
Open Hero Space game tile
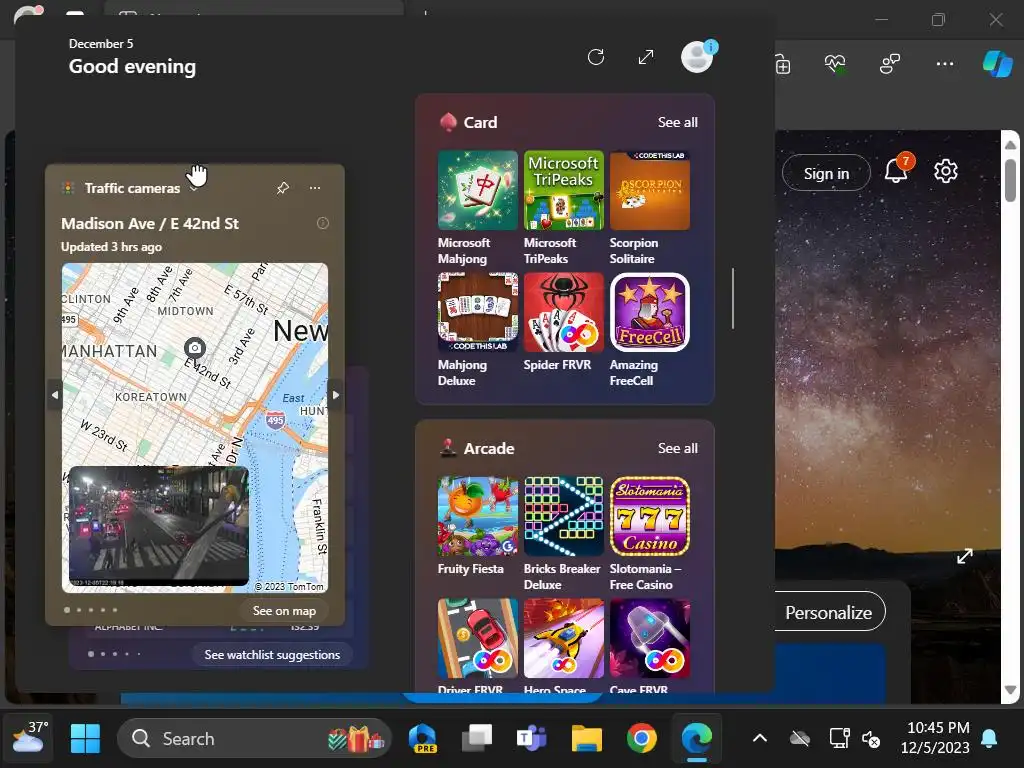click(x=564, y=639)
